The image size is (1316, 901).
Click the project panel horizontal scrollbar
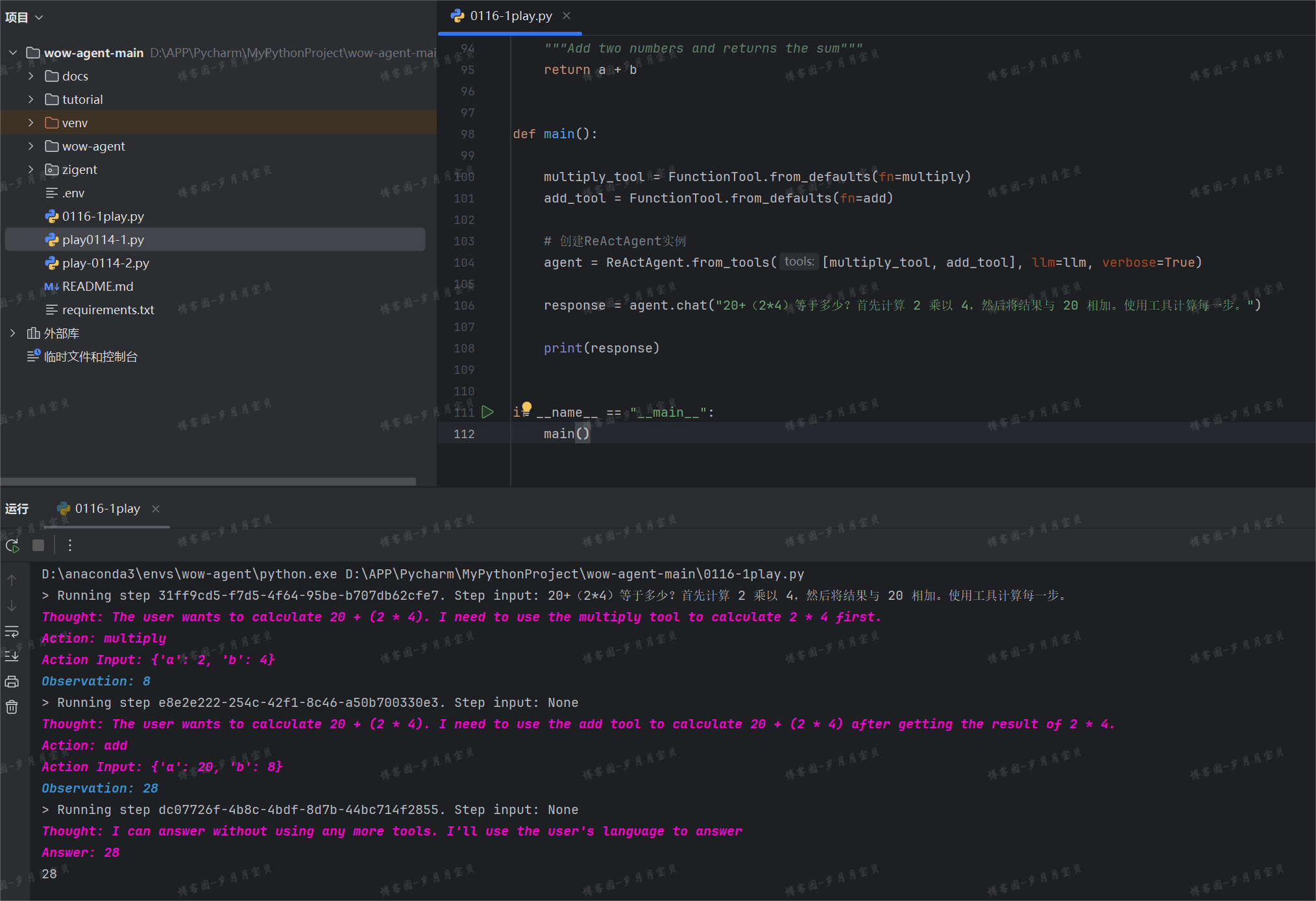pos(208,482)
